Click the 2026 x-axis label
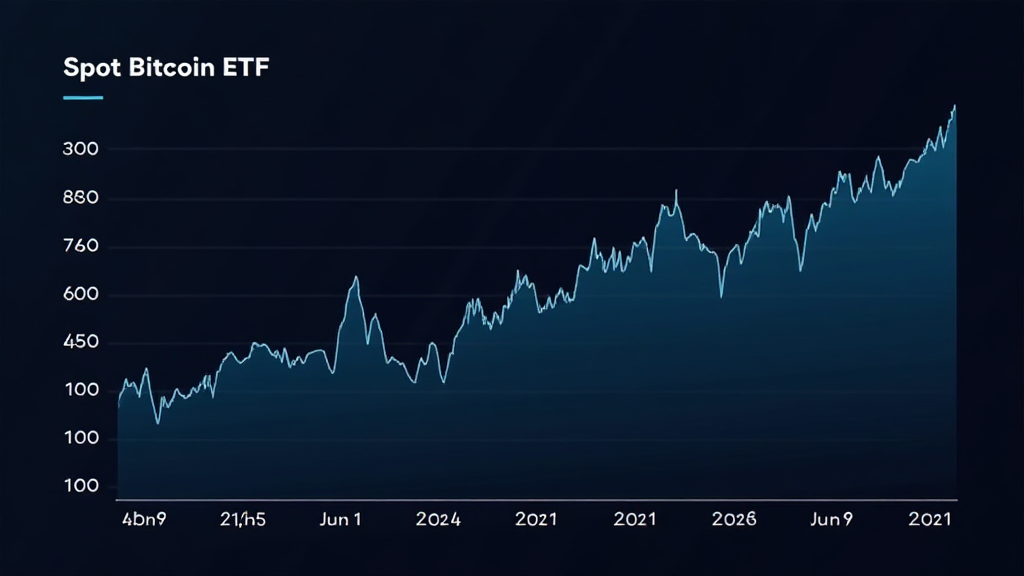This screenshot has width=1024, height=576. [x=733, y=519]
